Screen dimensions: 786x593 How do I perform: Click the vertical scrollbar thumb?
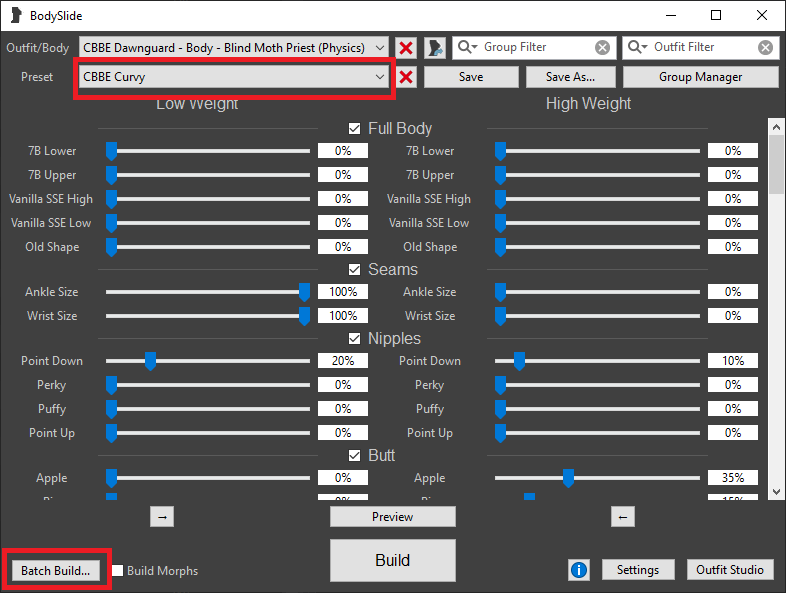(x=776, y=164)
